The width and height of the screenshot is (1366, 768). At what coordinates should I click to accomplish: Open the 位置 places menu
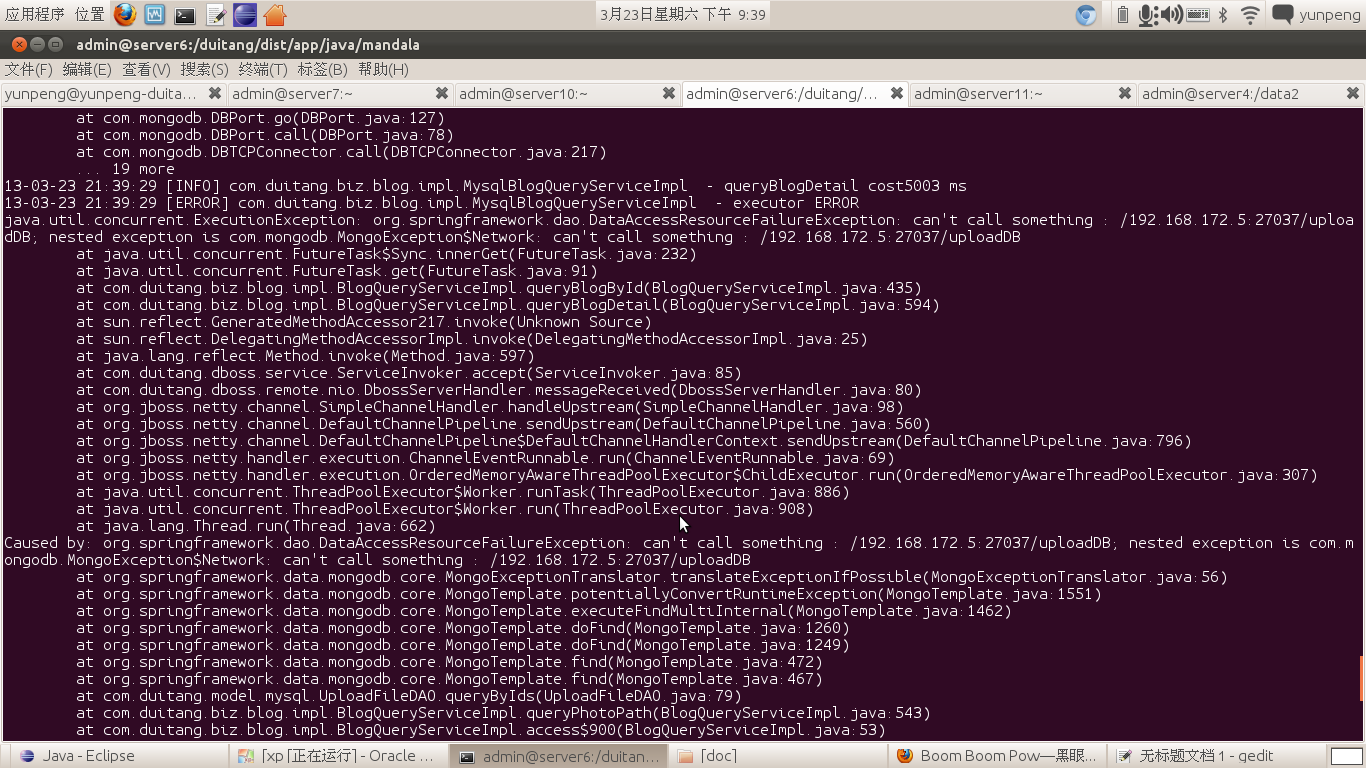tap(90, 15)
